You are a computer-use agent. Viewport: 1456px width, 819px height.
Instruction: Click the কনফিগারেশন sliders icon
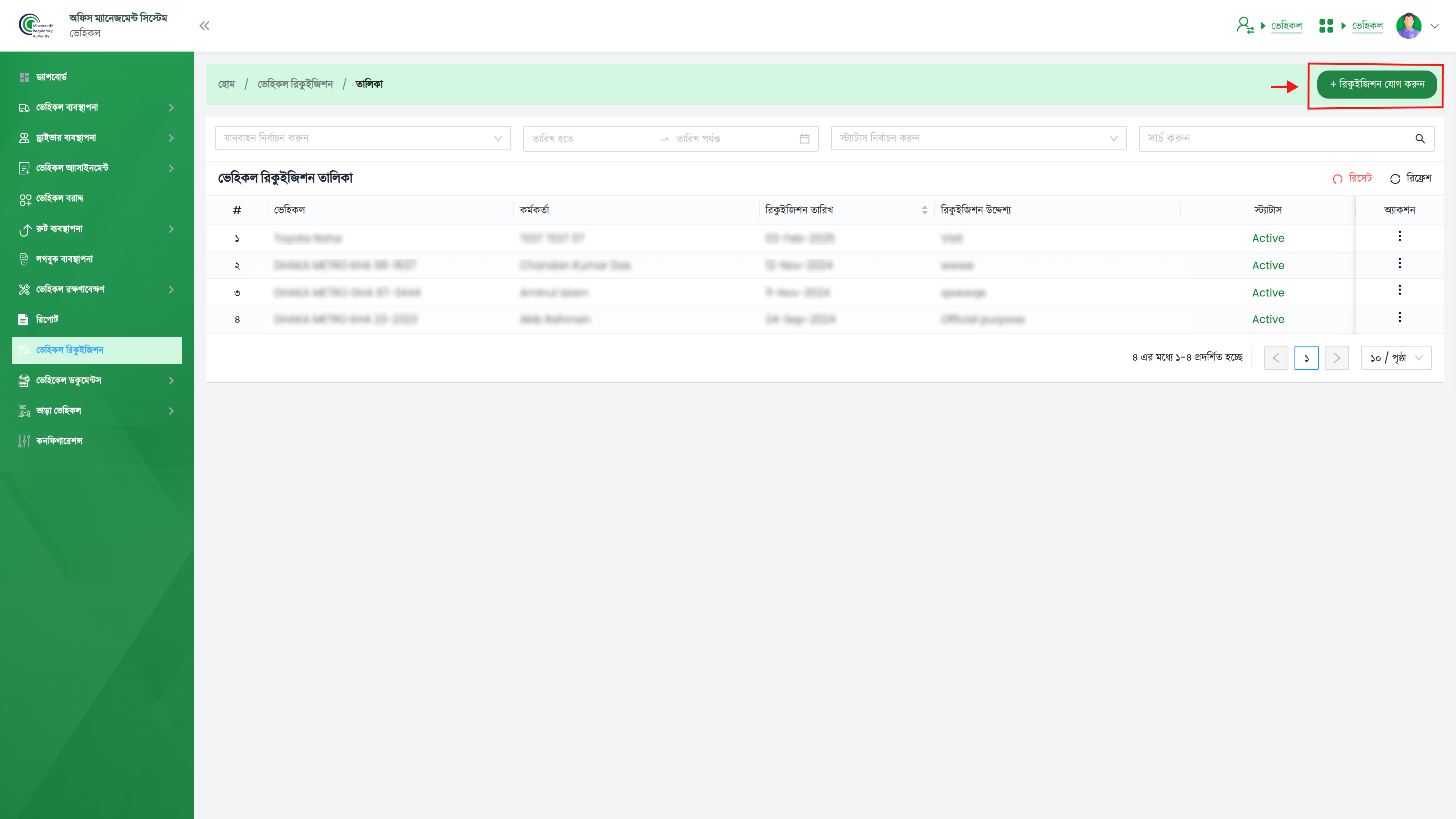[24, 441]
